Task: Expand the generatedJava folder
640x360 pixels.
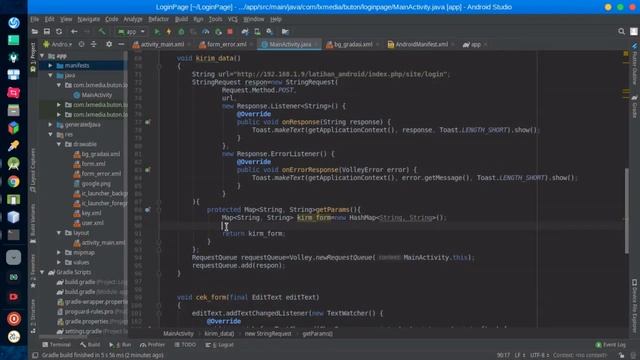Action: [50, 124]
